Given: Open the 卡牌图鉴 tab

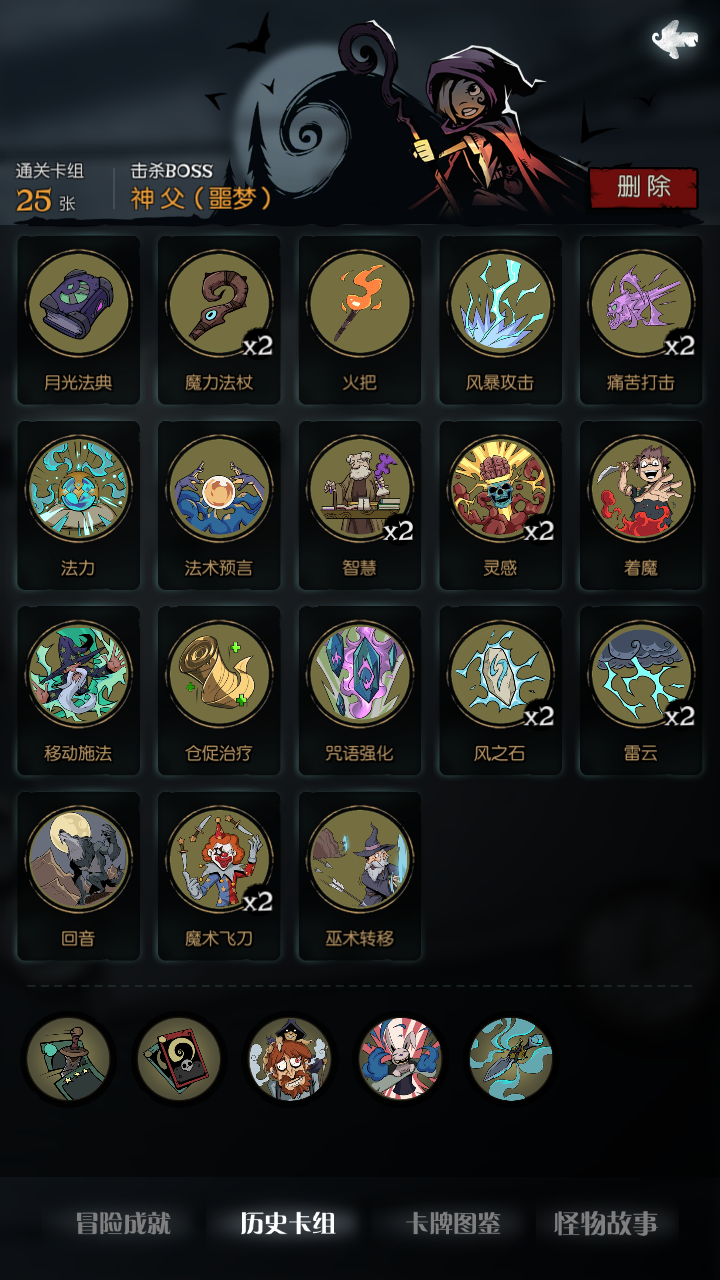Looking at the screenshot, I should (452, 1223).
